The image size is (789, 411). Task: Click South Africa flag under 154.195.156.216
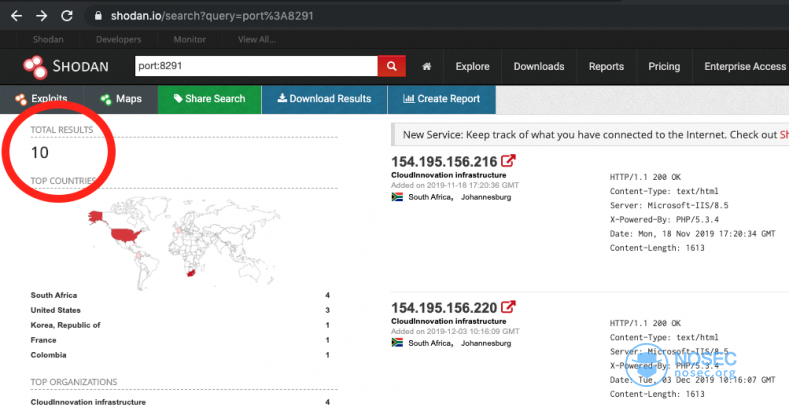click(x=397, y=197)
